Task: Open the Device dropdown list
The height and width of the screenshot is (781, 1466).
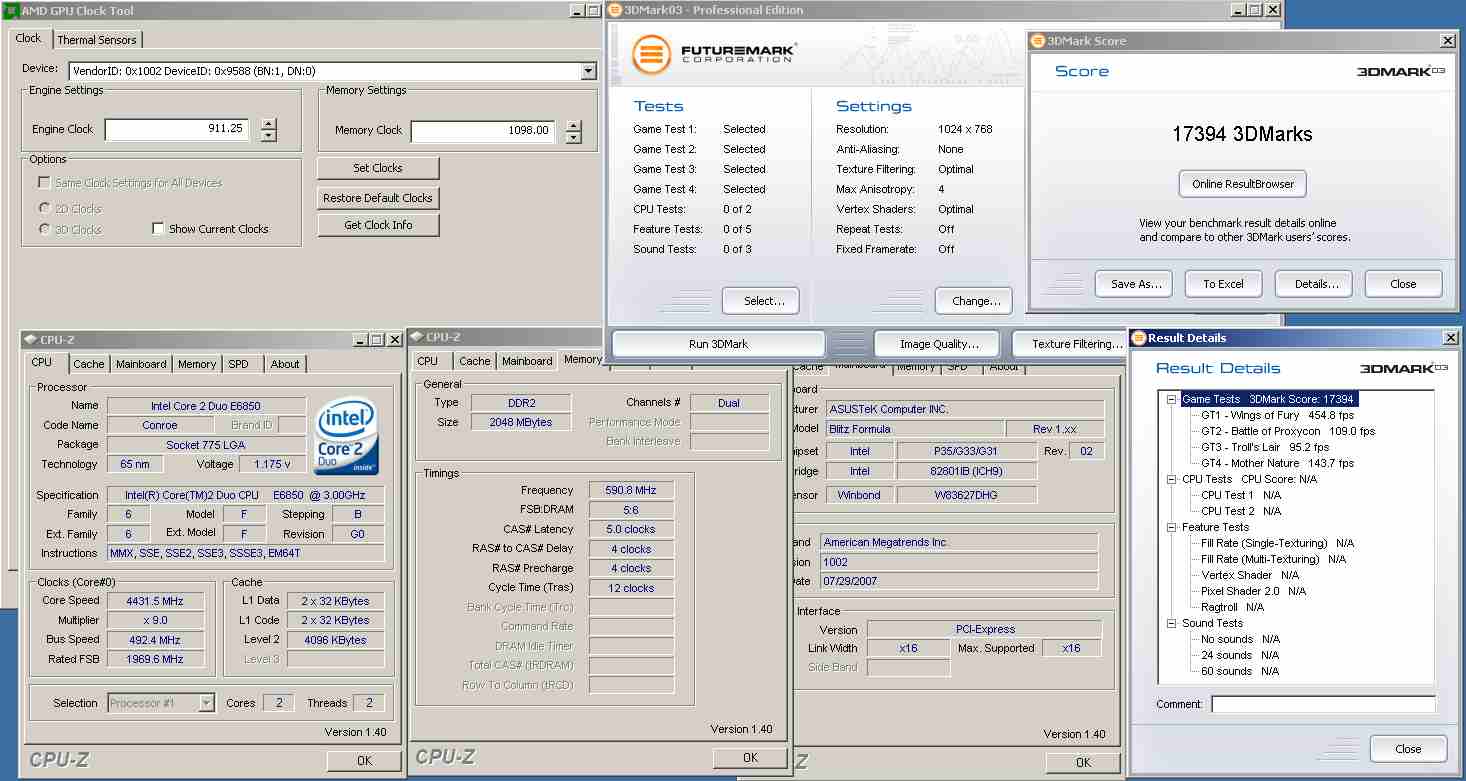Action: [x=588, y=71]
